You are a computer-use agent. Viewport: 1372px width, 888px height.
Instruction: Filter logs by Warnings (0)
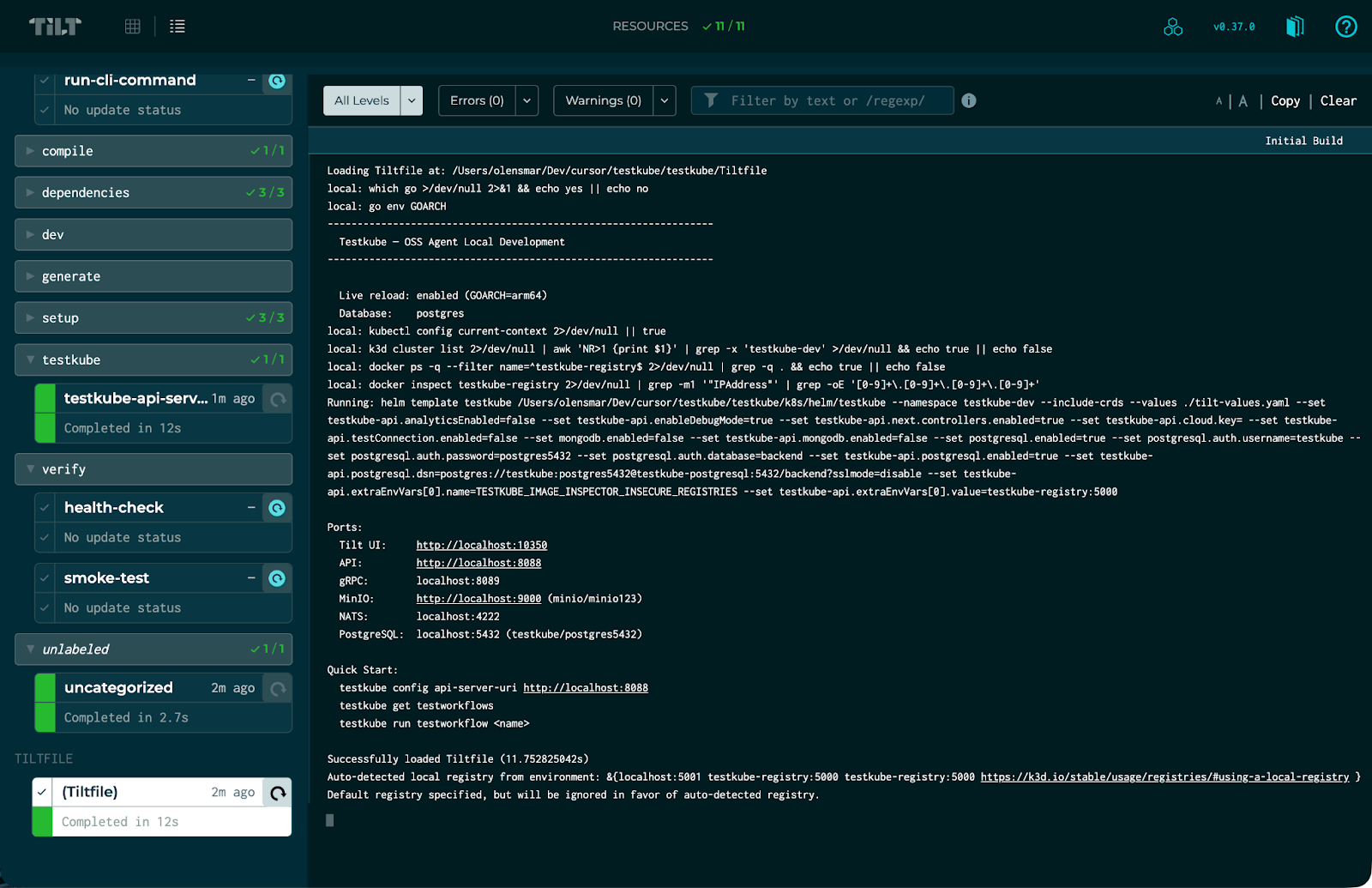(604, 100)
